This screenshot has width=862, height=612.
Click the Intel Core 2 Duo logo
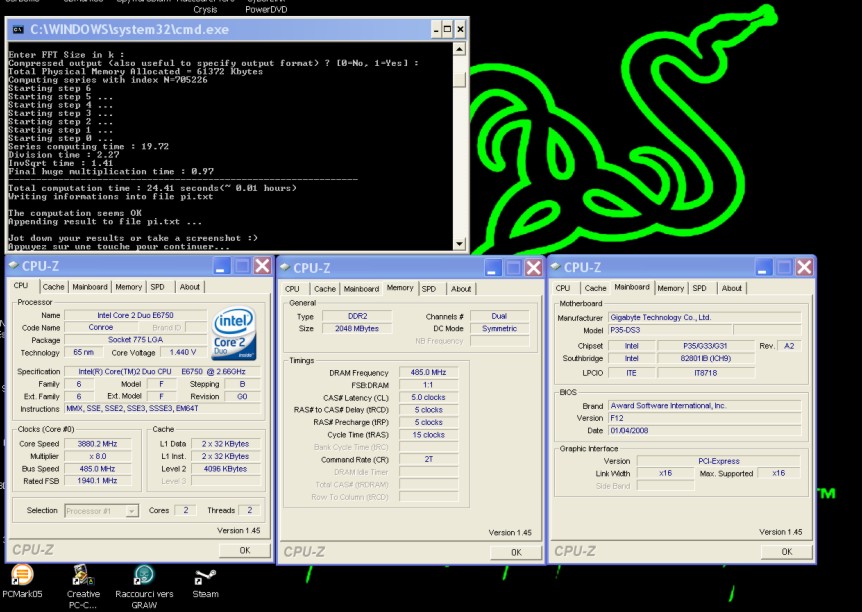[234, 333]
